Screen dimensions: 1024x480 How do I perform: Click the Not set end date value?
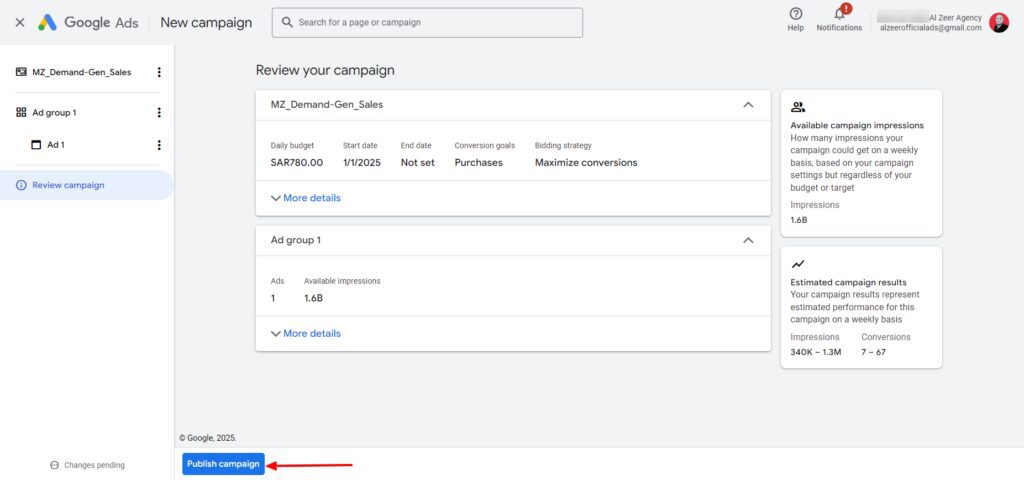tap(418, 163)
